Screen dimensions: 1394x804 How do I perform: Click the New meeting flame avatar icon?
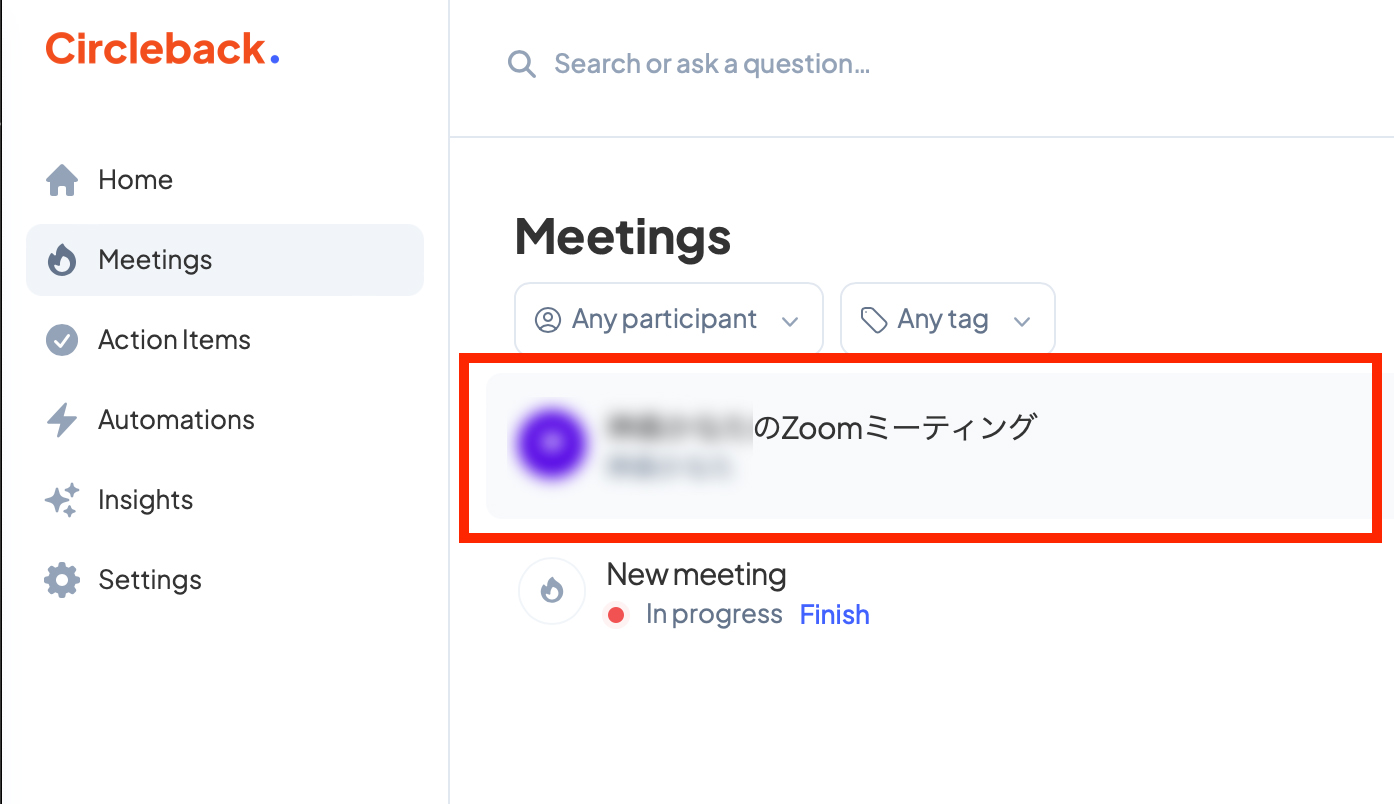click(551, 591)
